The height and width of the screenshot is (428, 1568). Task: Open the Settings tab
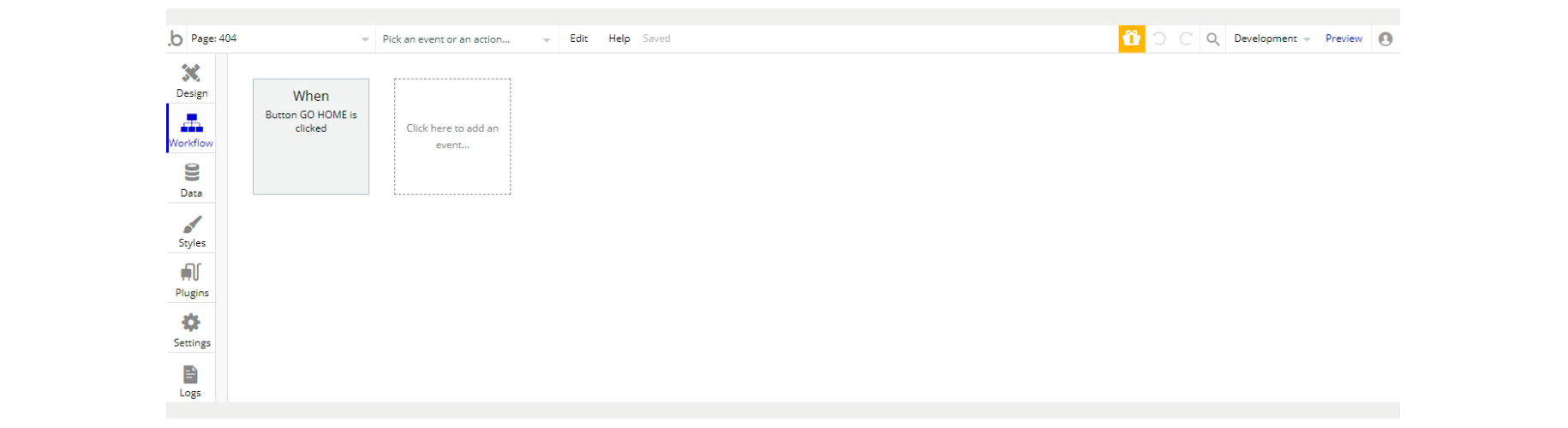click(x=191, y=329)
